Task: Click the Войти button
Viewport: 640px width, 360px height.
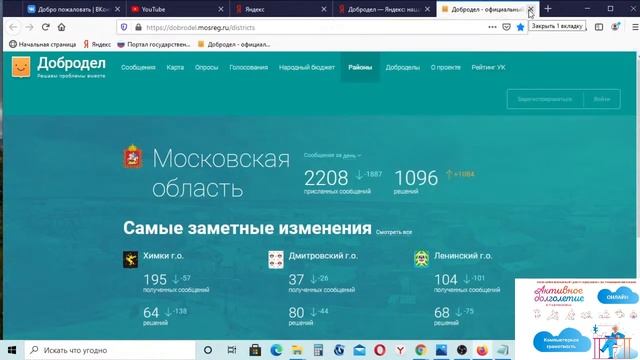Action: 602,99
